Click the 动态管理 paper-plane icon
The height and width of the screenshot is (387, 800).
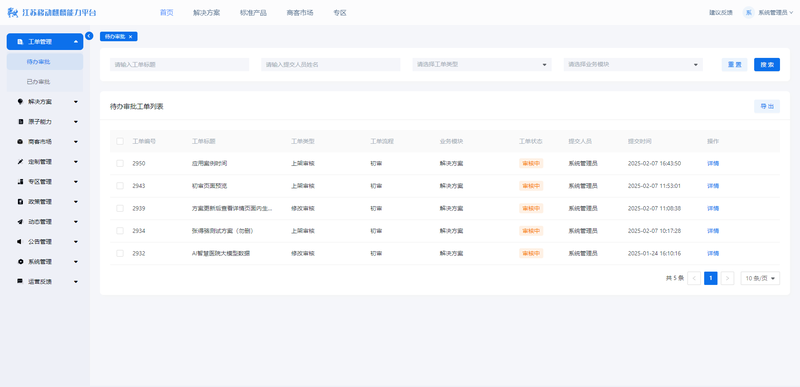(20, 222)
